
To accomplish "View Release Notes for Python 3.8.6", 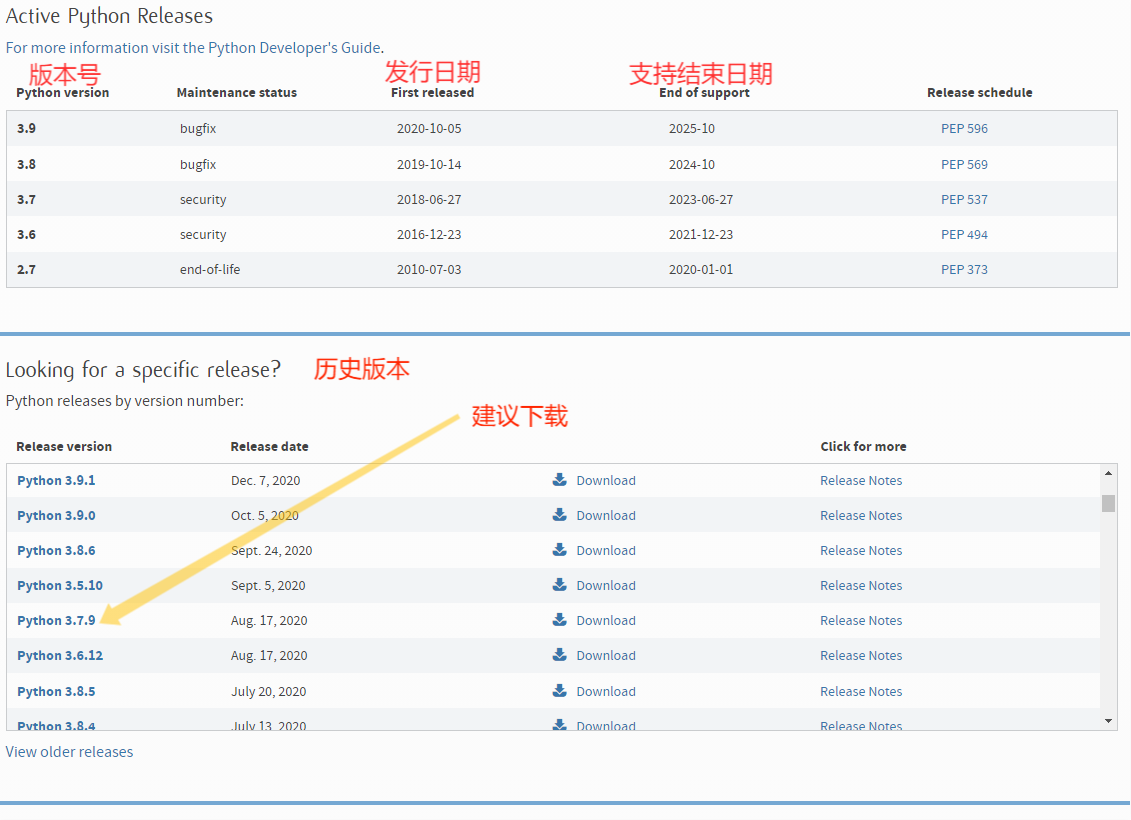I will [861, 550].
